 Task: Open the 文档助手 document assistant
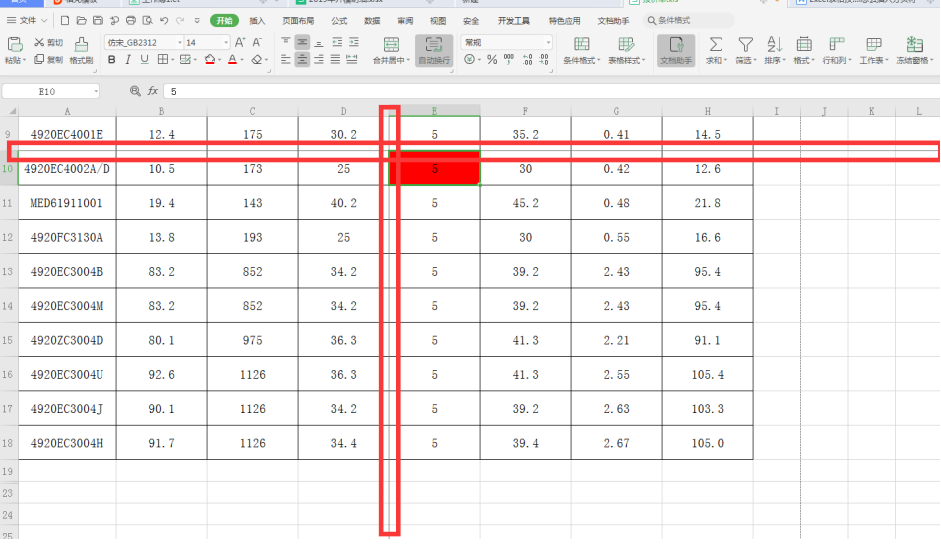point(676,50)
